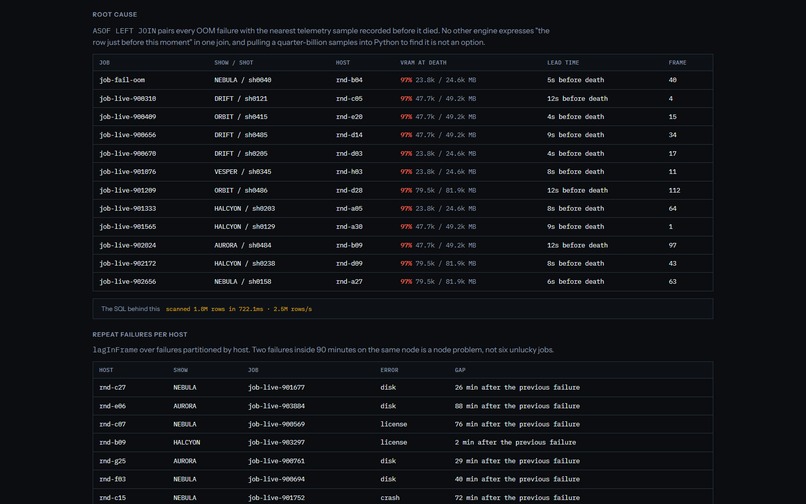Click host 'rnd-d03' cell
Image resolution: width=806 pixels, height=504 pixels.
[x=349, y=154]
